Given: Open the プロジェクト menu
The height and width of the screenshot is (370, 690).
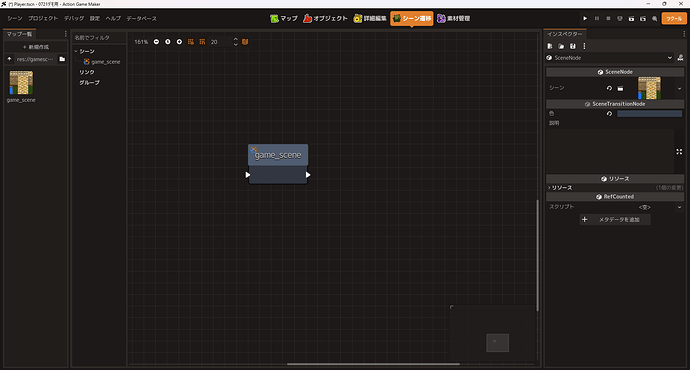Looking at the screenshot, I should coord(43,18).
